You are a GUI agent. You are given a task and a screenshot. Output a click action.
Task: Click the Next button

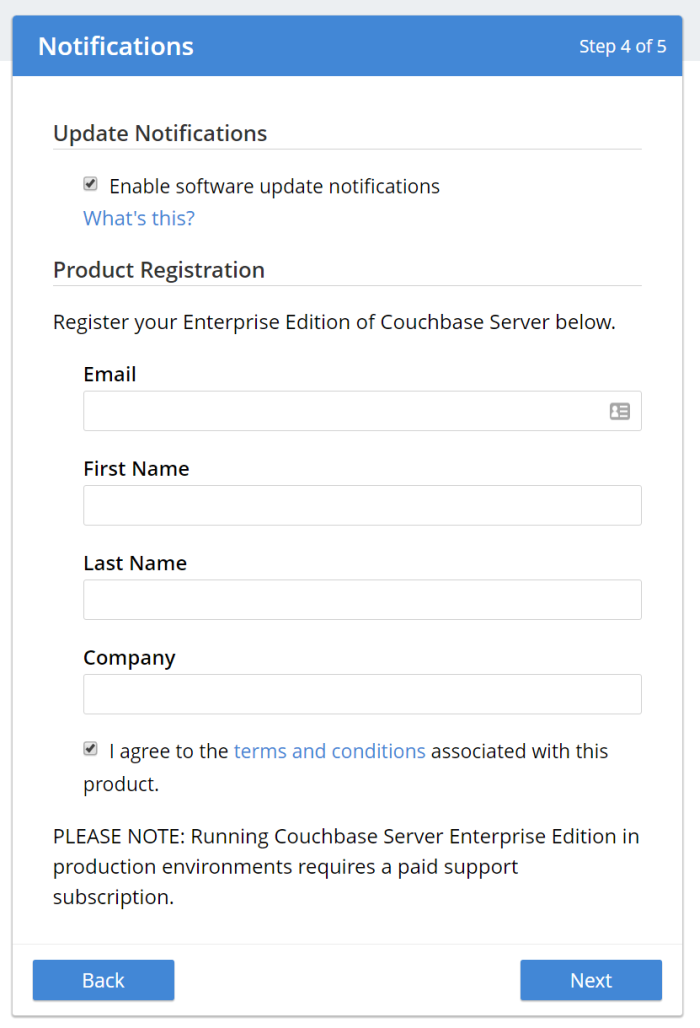pyautogui.click(x=590, y=980)
